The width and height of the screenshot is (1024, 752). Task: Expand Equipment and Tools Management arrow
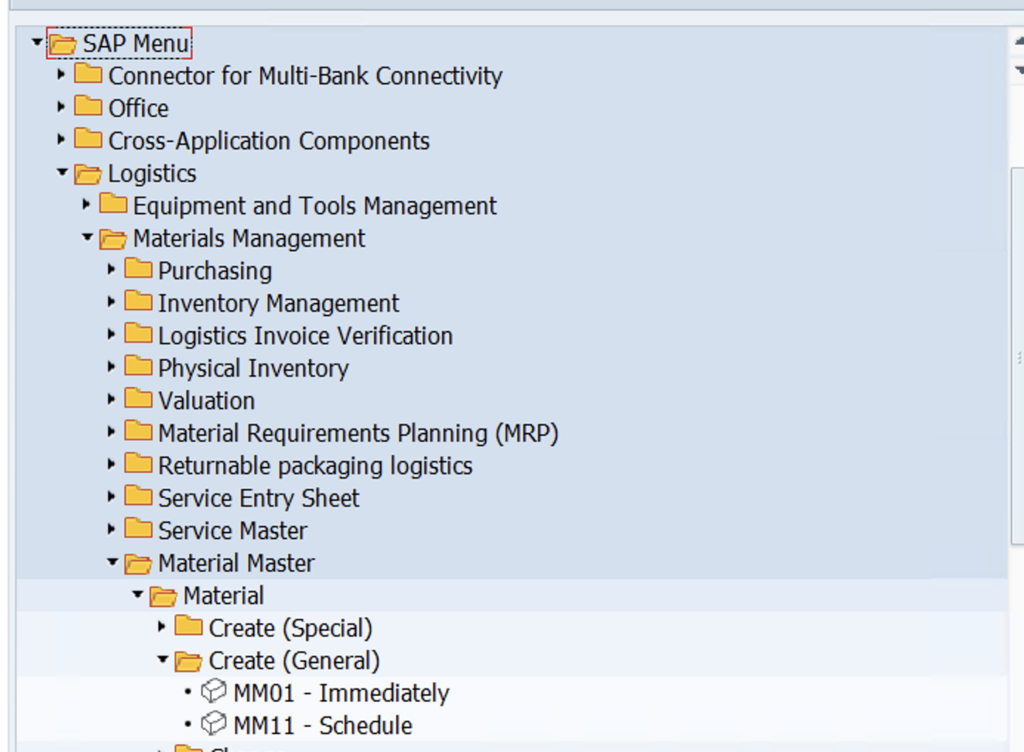pos(86,204)
